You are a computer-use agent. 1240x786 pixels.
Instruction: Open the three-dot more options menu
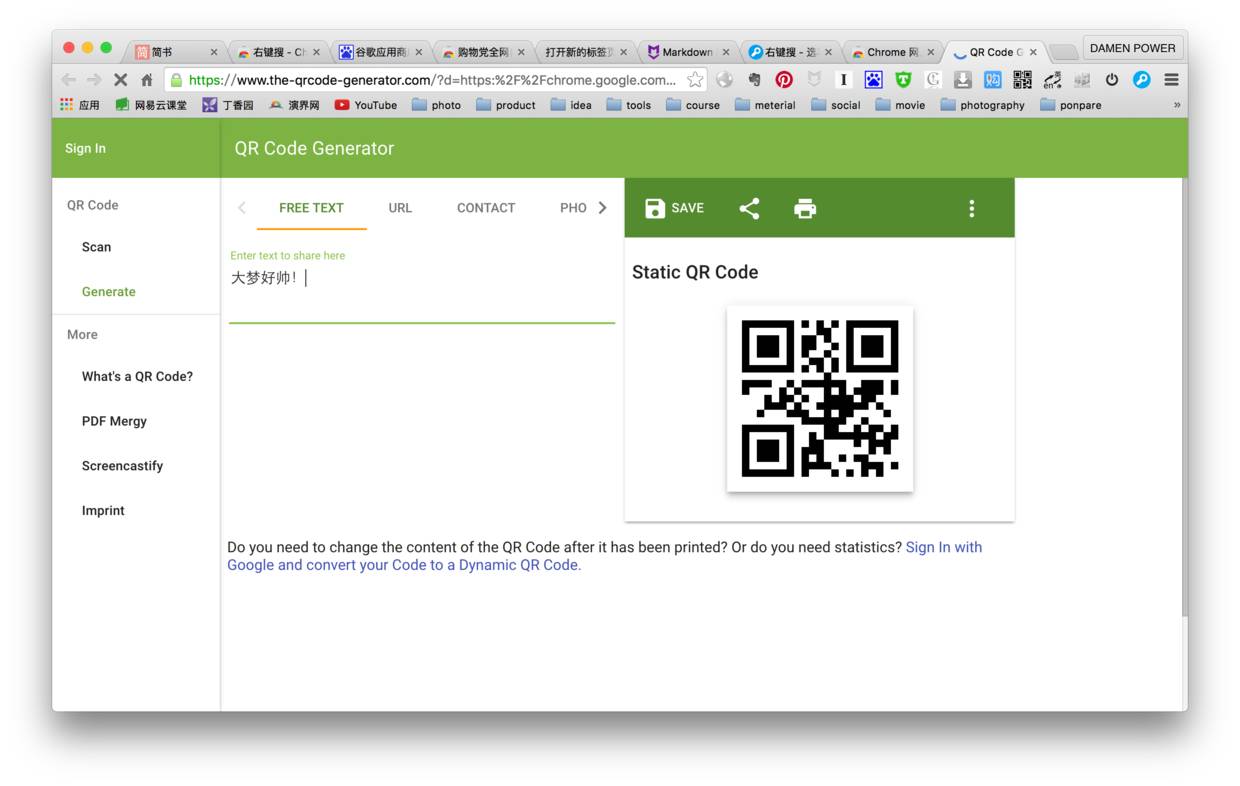pos(971,208)
